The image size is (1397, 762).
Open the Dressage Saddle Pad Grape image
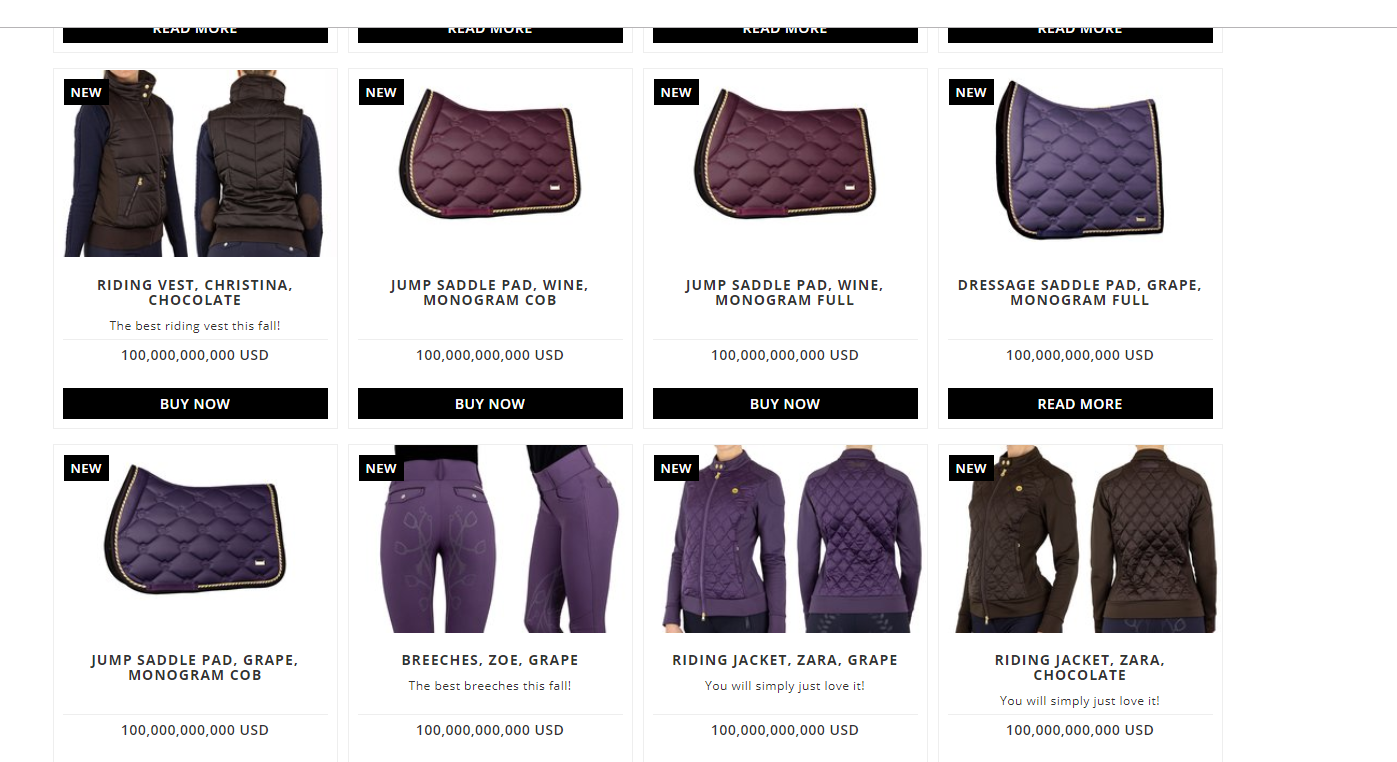pyautogui.click(x=1080, y=163)
